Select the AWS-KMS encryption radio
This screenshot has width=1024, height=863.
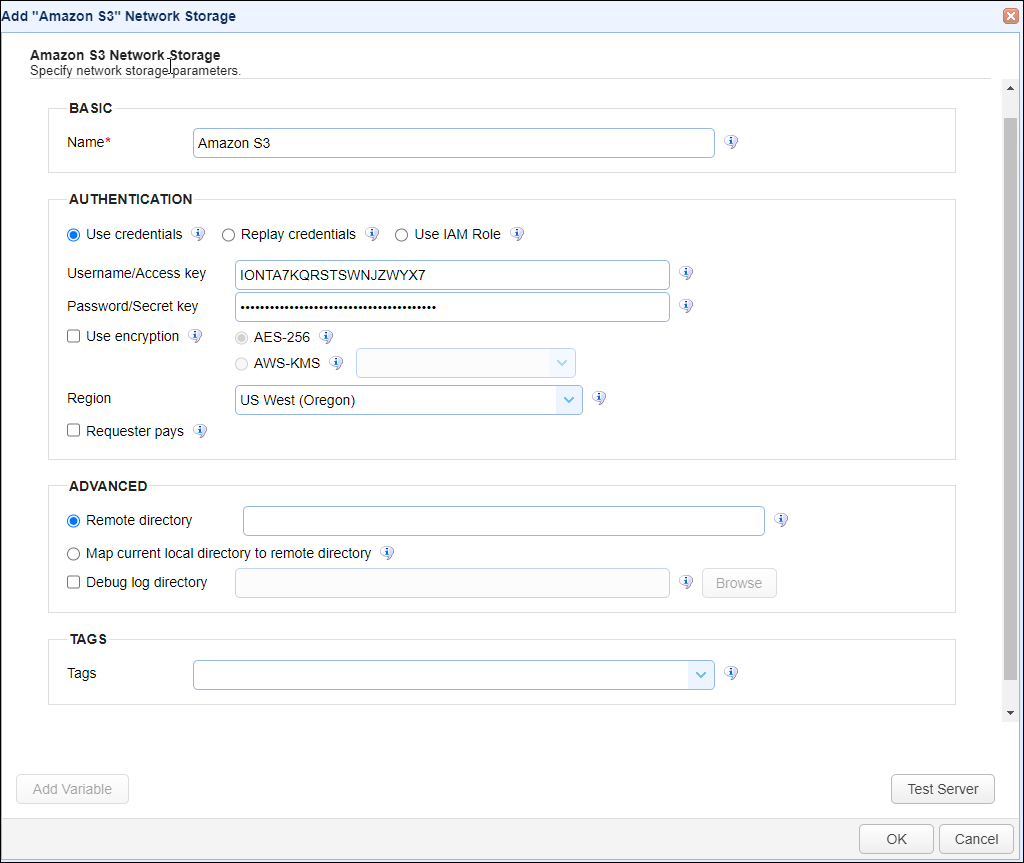(x=242, y=363)
